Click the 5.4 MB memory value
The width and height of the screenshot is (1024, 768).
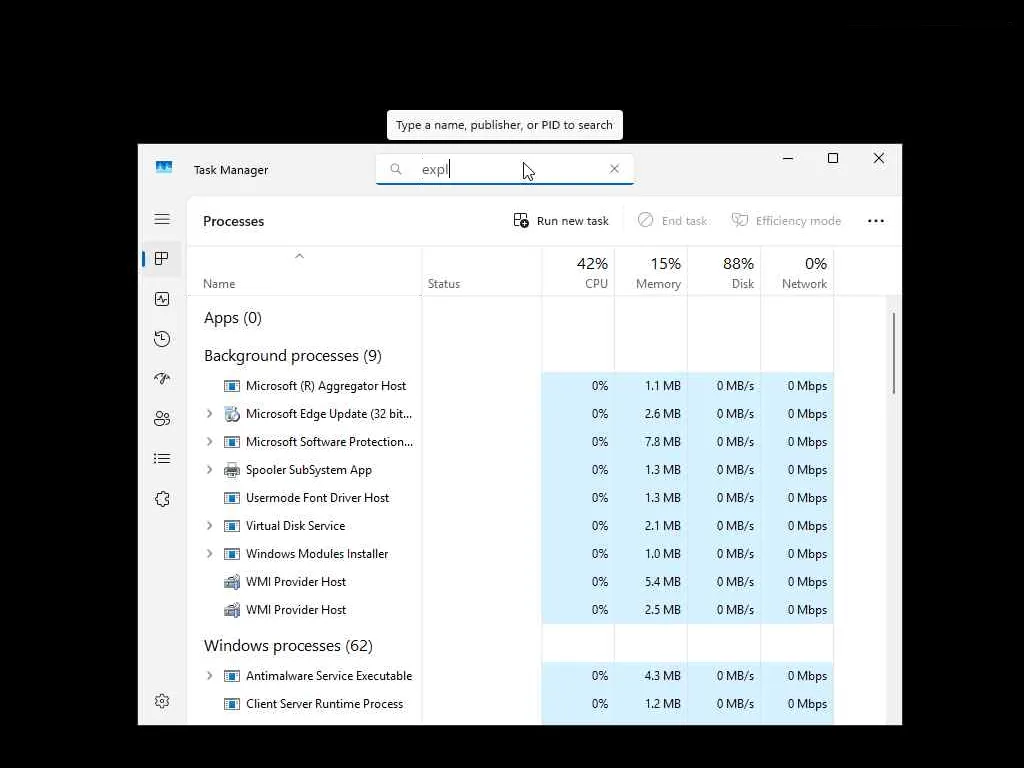(x=662, y=582)
